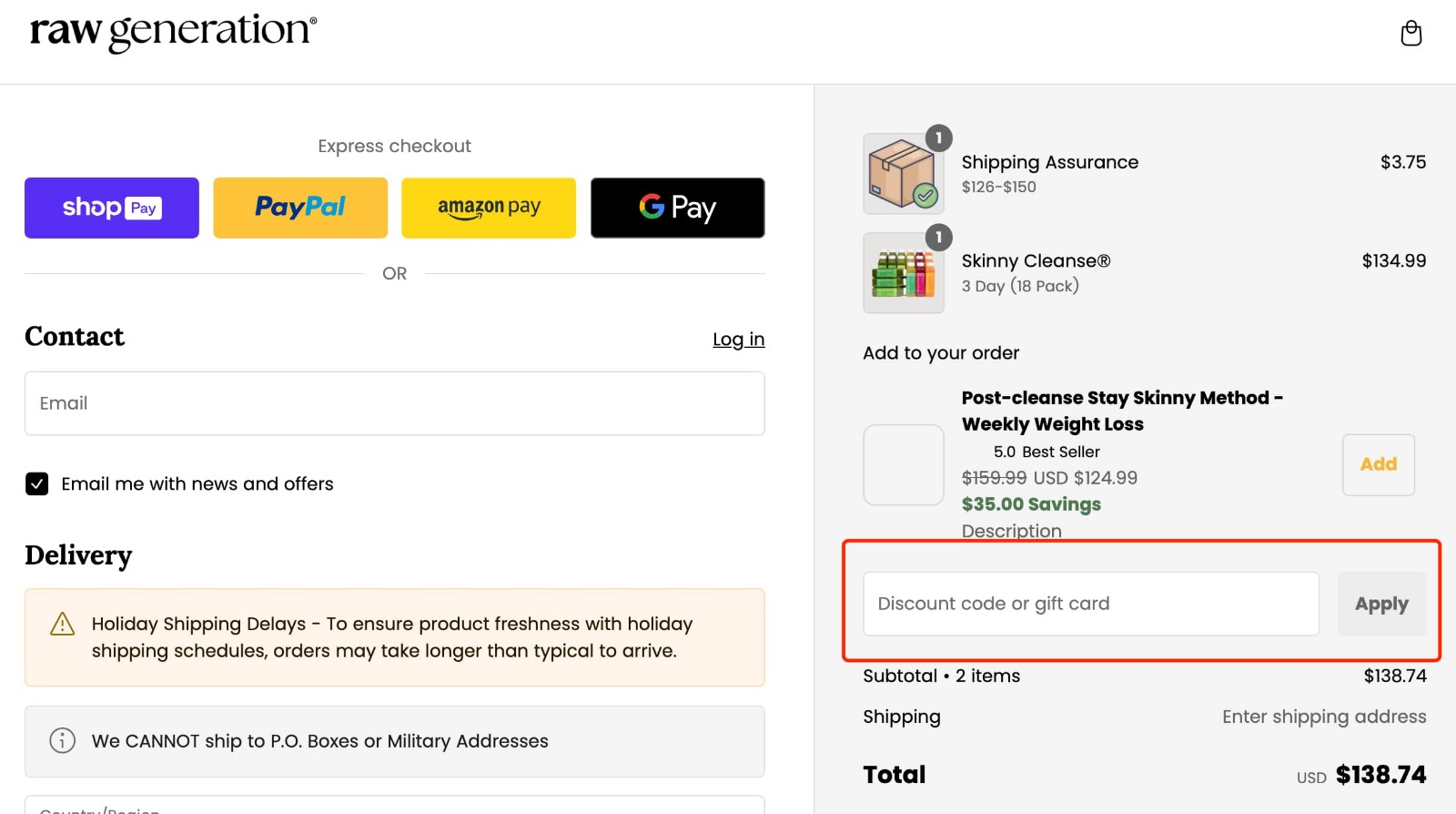Pay using Google Pay button
This screenshot has height=814, width=1456.
[x=677, y=208]
